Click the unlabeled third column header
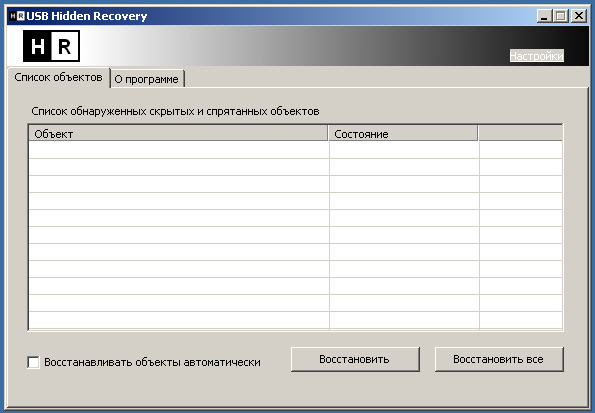Image resolution: width=595 pixels, height=413 pixels. point(520,134)
